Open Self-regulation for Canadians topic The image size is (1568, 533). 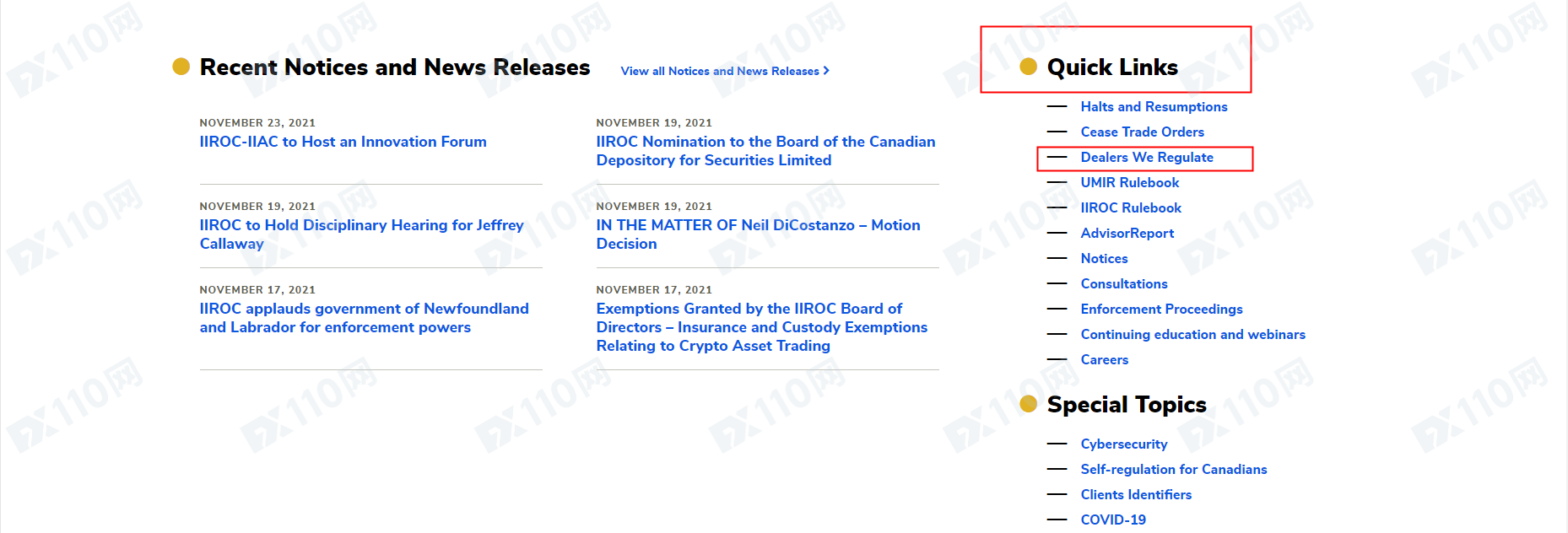click(x=1173, y=469)
